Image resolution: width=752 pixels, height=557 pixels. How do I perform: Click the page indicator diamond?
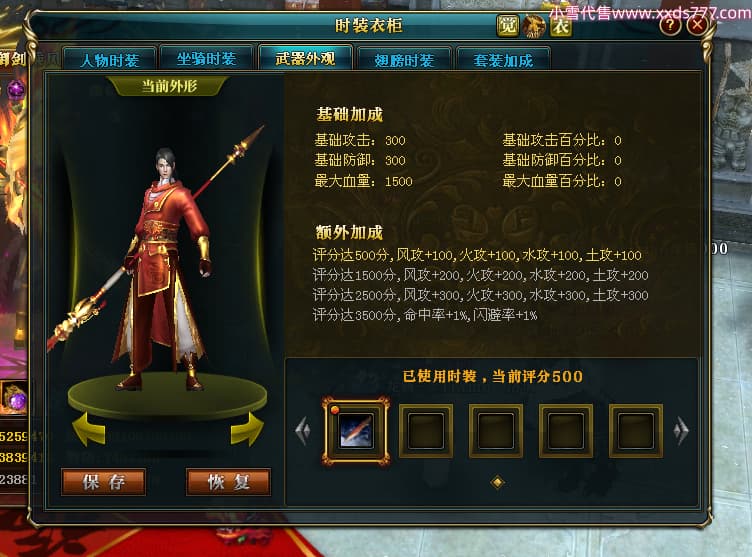497,482
